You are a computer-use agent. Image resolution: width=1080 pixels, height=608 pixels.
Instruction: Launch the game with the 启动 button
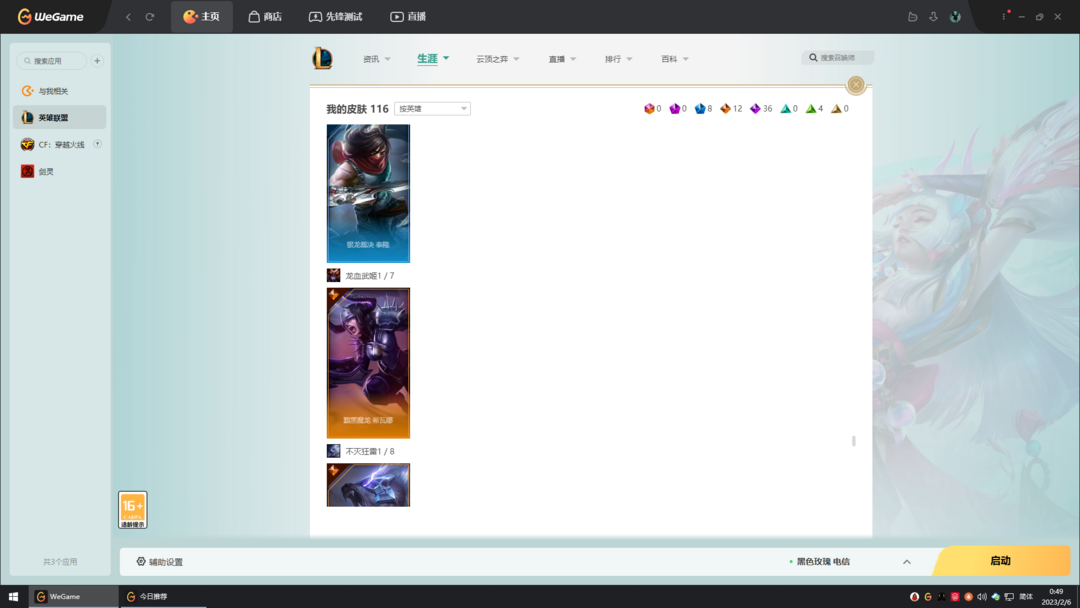[x=1001, y=561]
